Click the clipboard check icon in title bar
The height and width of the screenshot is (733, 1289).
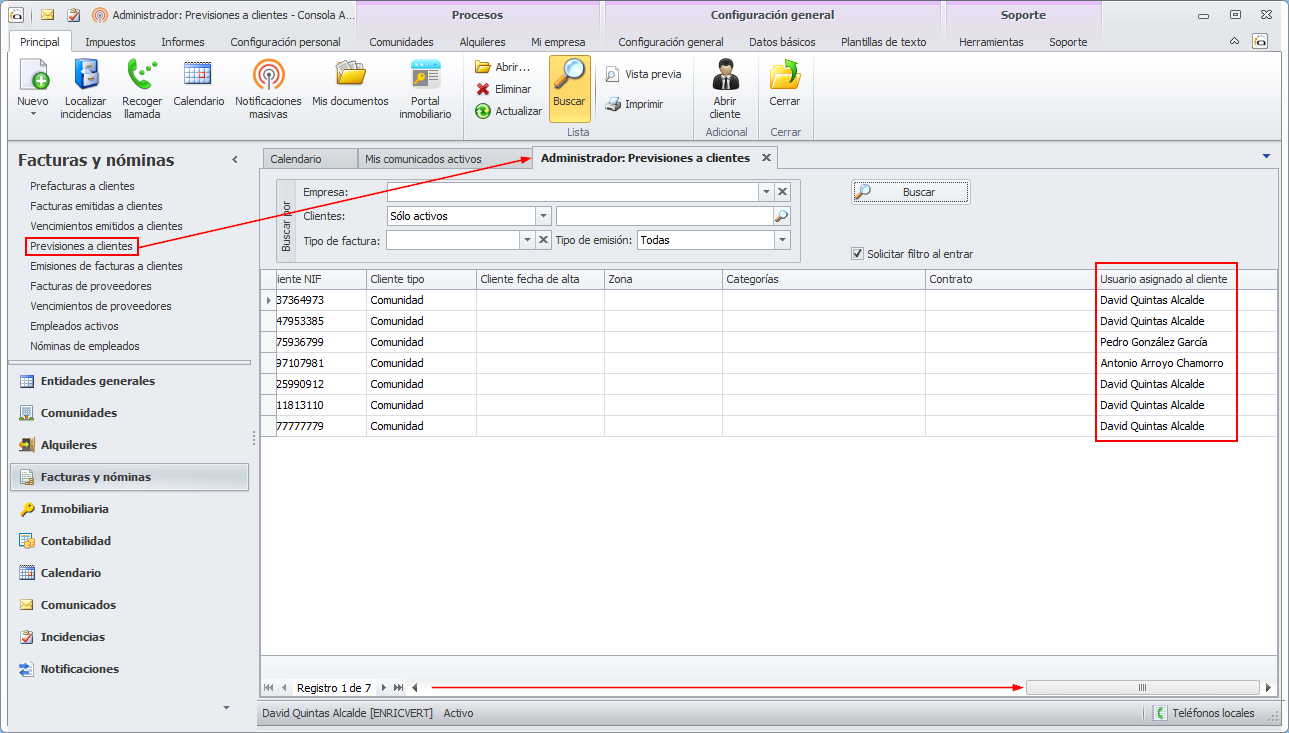pyautogui.click(x=73, y=15)
